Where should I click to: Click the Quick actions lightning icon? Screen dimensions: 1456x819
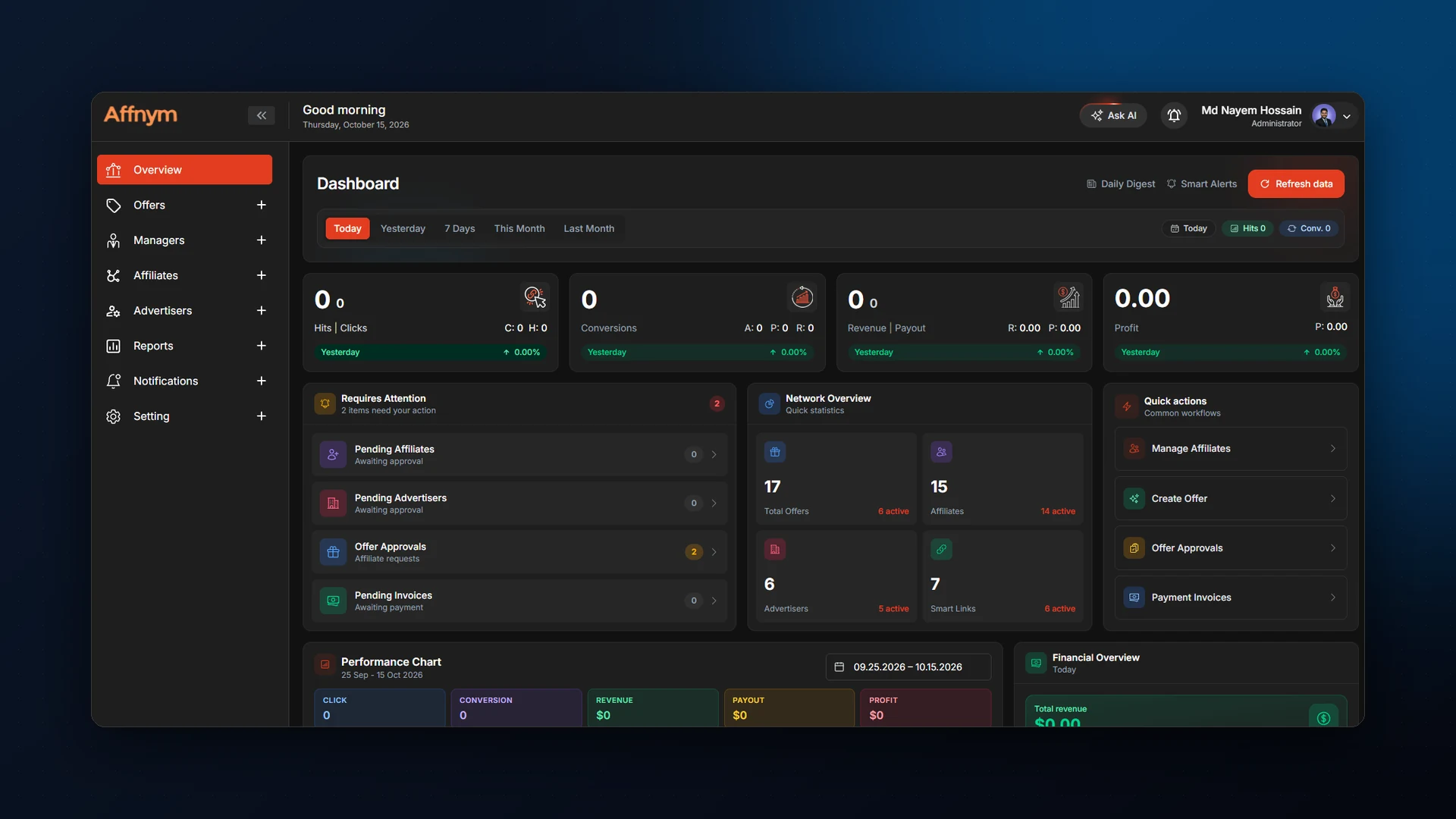1127,406
